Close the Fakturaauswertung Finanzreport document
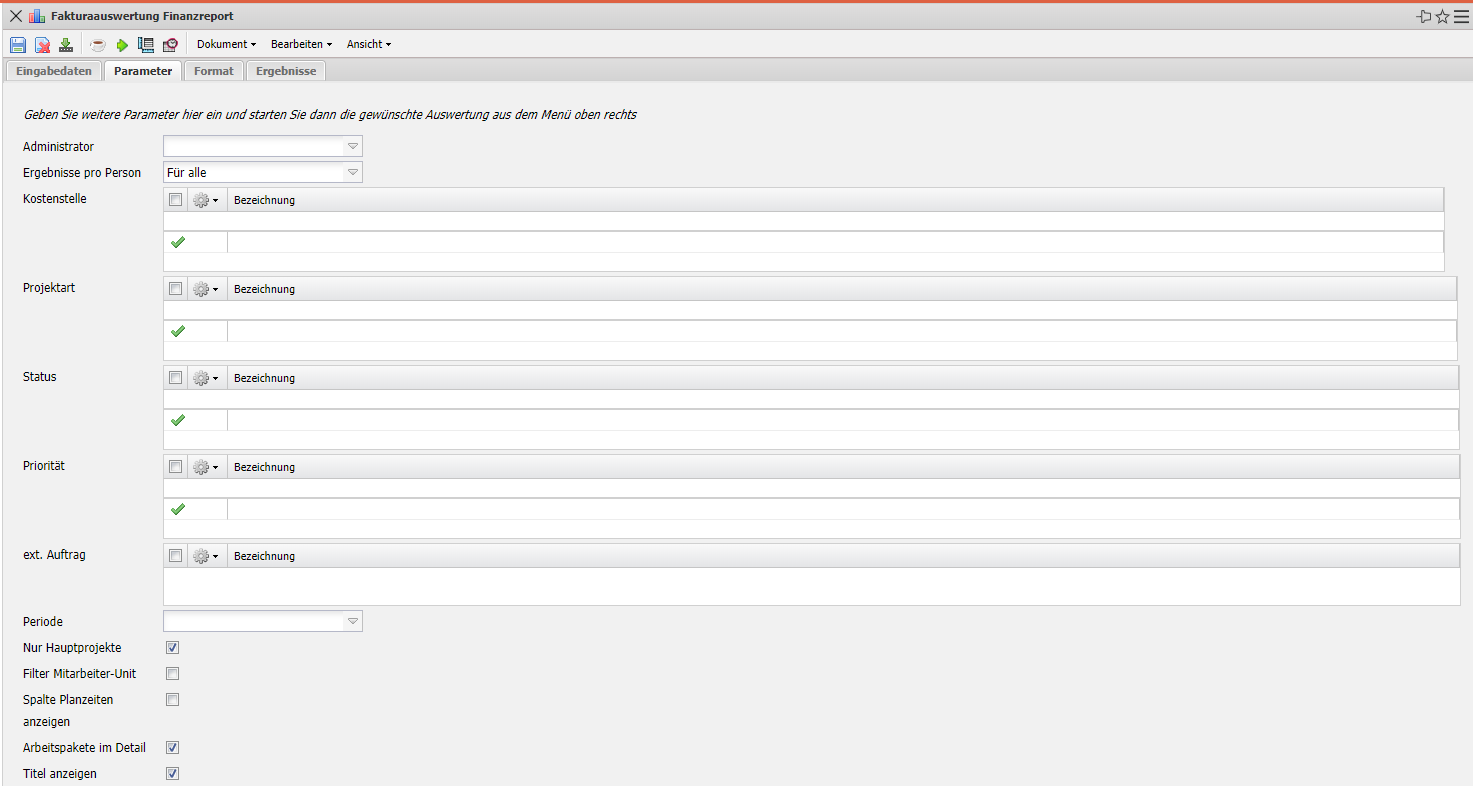 [16, 16]
